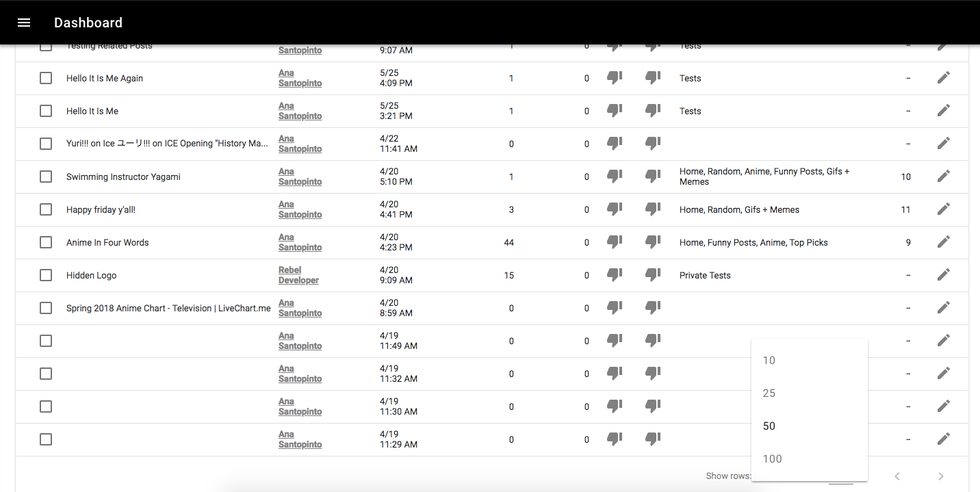Tick the Spring 2018 Anime Chart checkbox
This screenshot has height=492, width=980.
point(46,308)
